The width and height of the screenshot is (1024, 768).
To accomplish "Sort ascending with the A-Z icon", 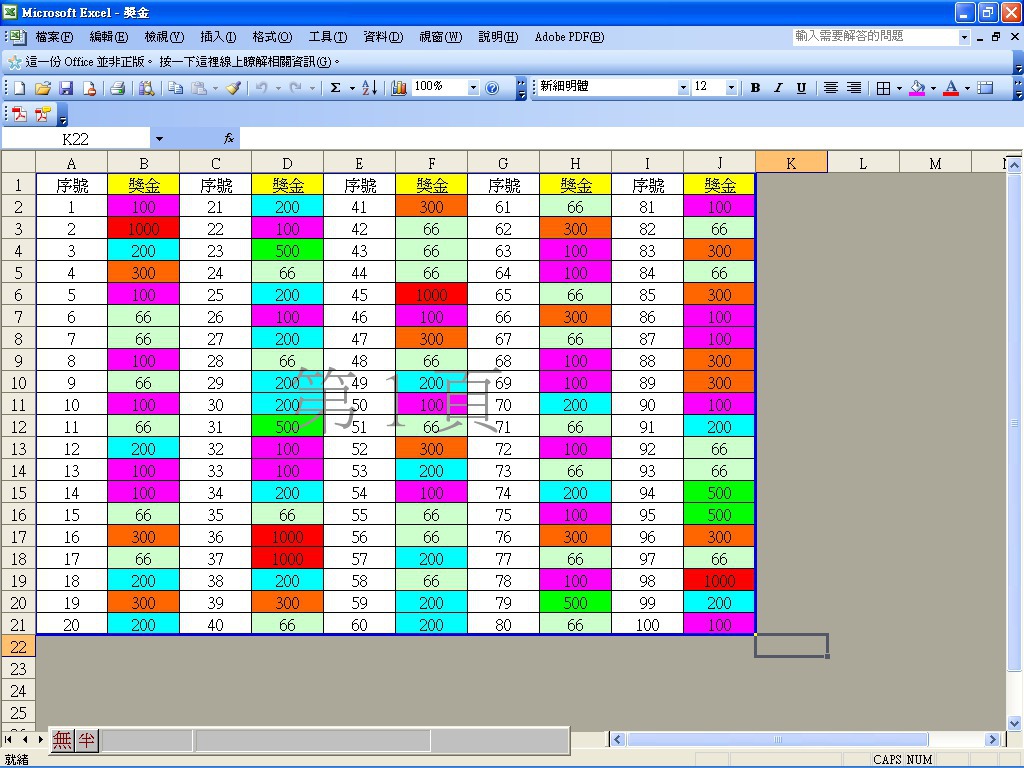I will [x=369, y=88].
